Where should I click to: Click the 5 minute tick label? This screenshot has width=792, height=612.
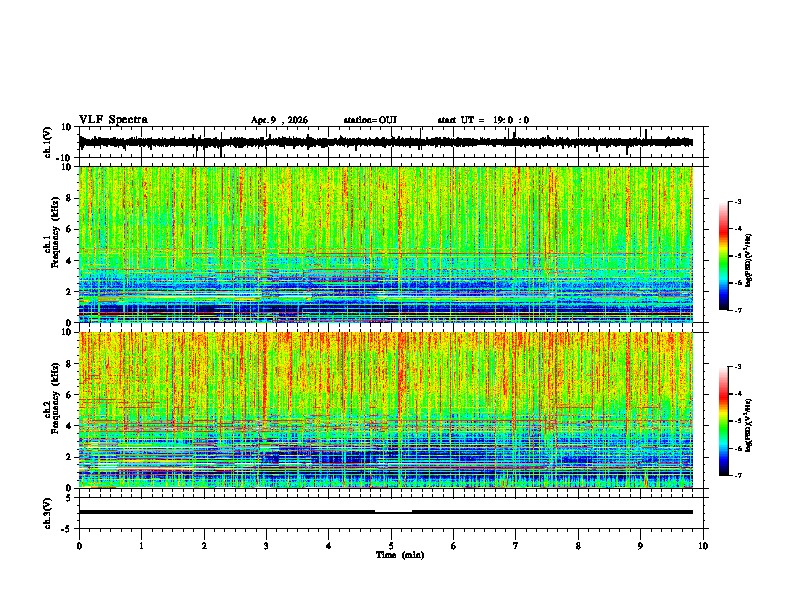click(391, 546)
